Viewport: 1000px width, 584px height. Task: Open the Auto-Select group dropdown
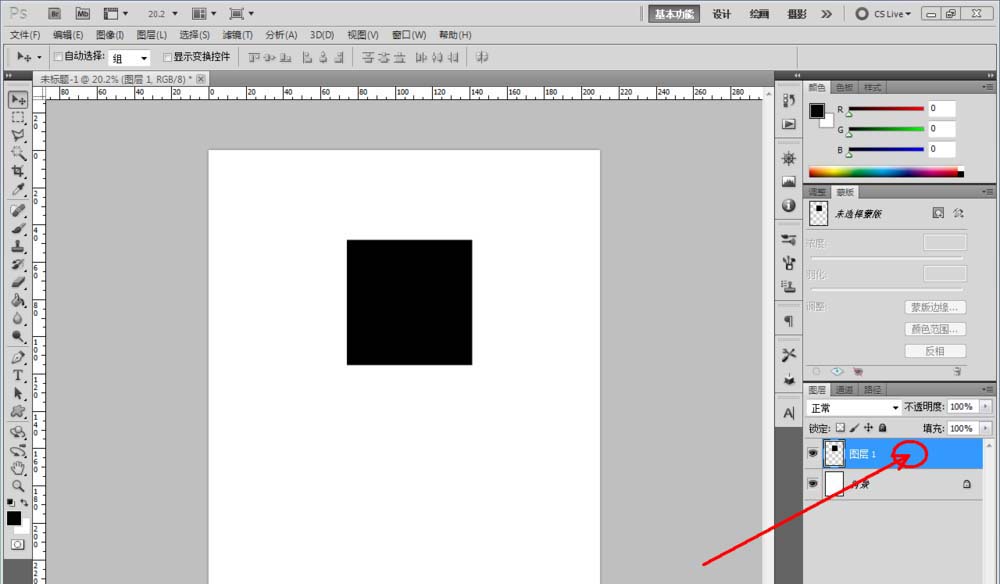point(129,58)
